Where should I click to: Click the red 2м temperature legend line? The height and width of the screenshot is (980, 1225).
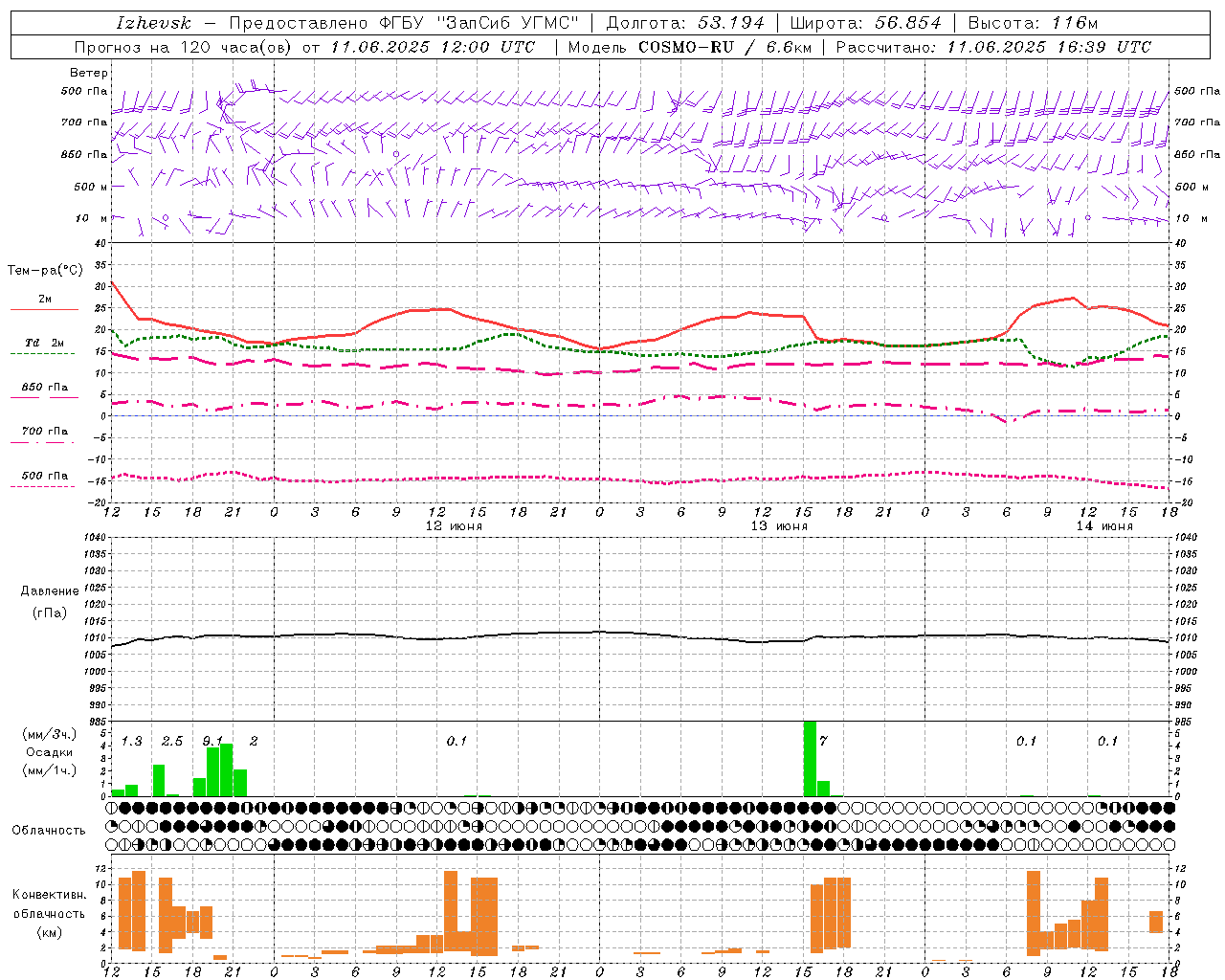44,309
